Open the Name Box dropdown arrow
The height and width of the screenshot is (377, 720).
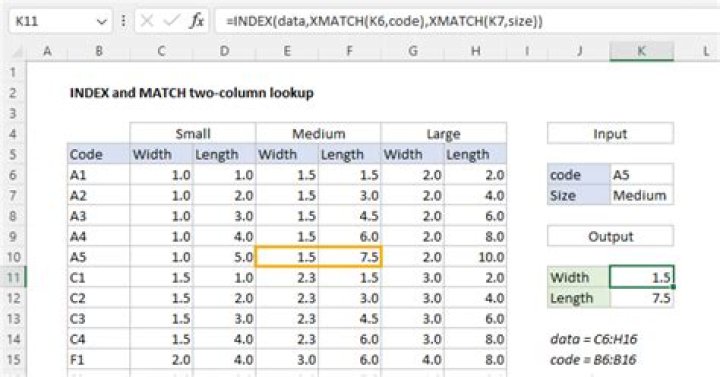coord(101,22)
